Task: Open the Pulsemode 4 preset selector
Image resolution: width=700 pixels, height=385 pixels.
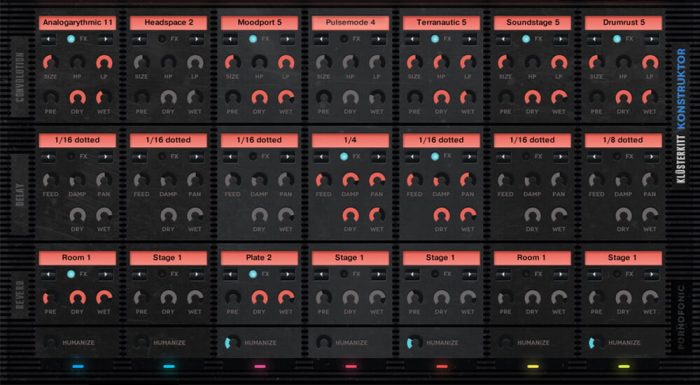Action: (350, 23)
